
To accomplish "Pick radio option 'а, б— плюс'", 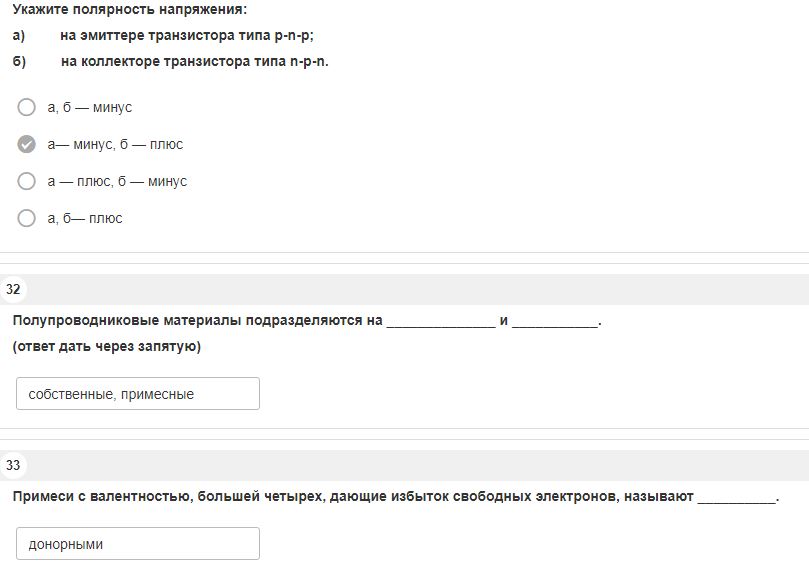I will coord(26,218).
